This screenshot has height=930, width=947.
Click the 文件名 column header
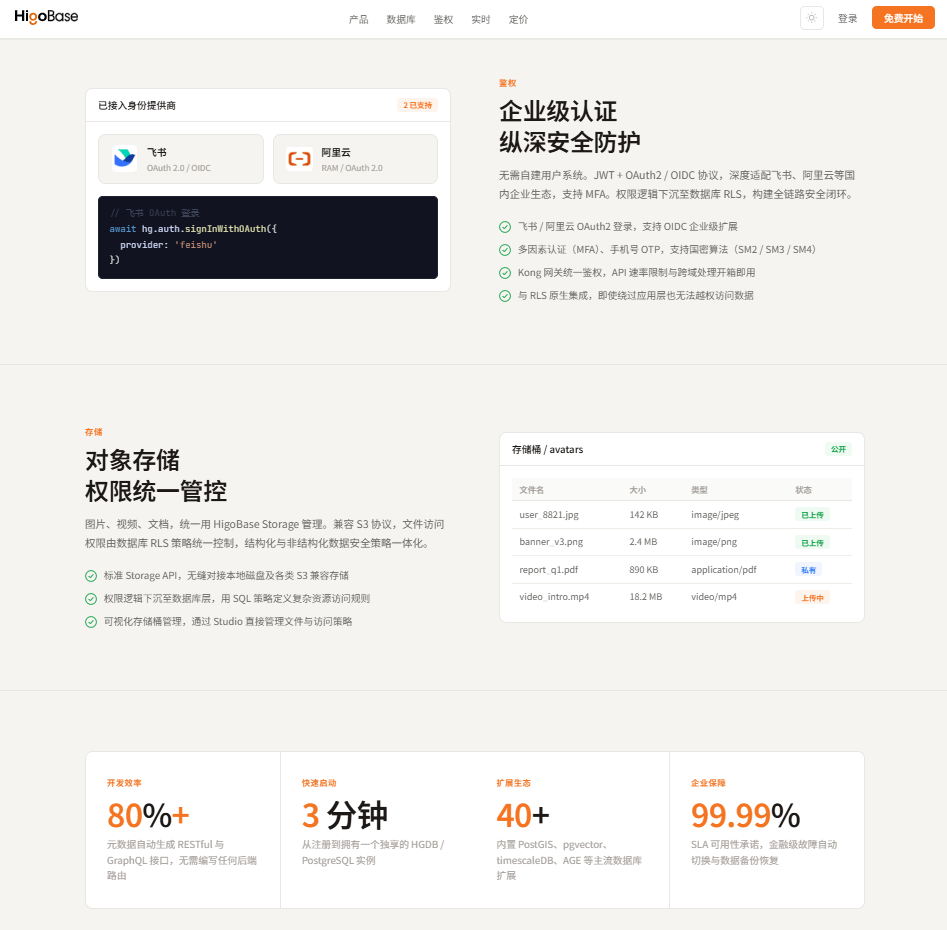tap(531, 490)
